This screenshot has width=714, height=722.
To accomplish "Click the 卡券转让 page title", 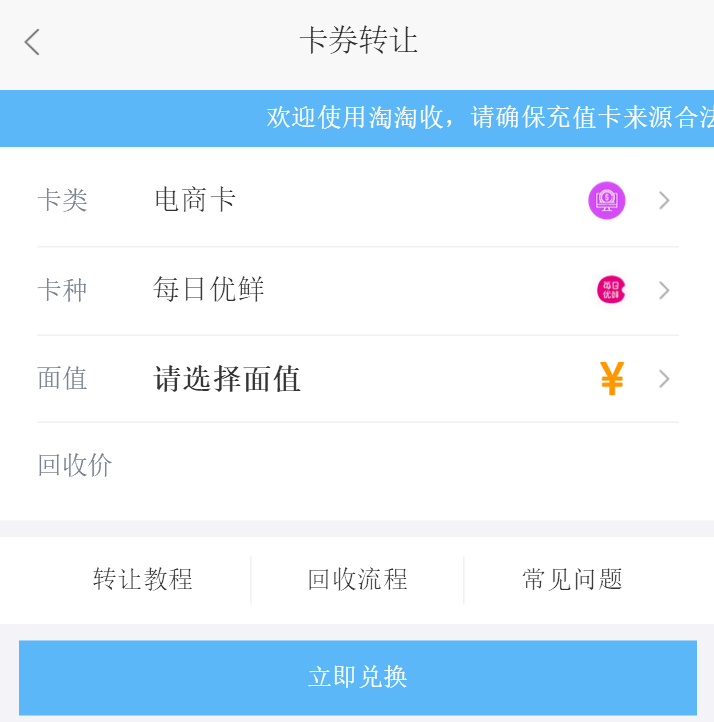I will [358, 41].
